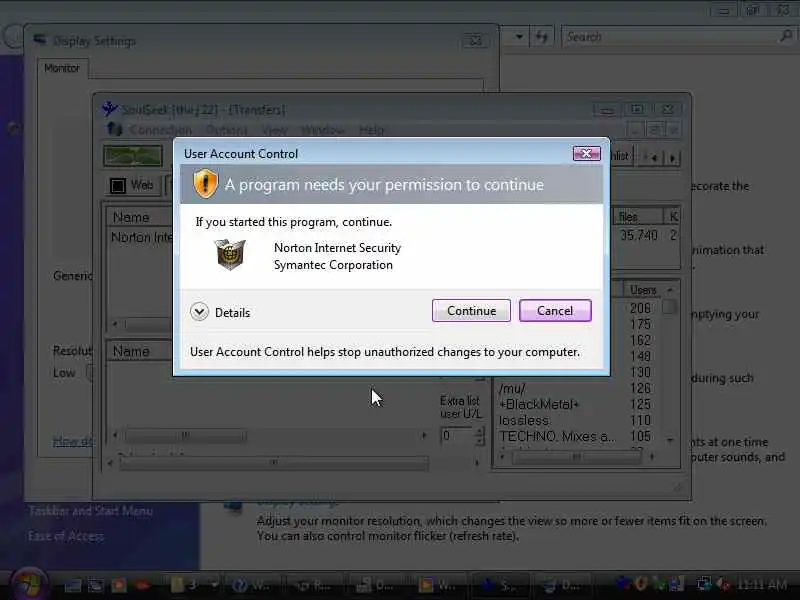Click the green graph toolbar button in SoulSeek
The width and height of the screenshot is (800, 600).
pos(133,156)
